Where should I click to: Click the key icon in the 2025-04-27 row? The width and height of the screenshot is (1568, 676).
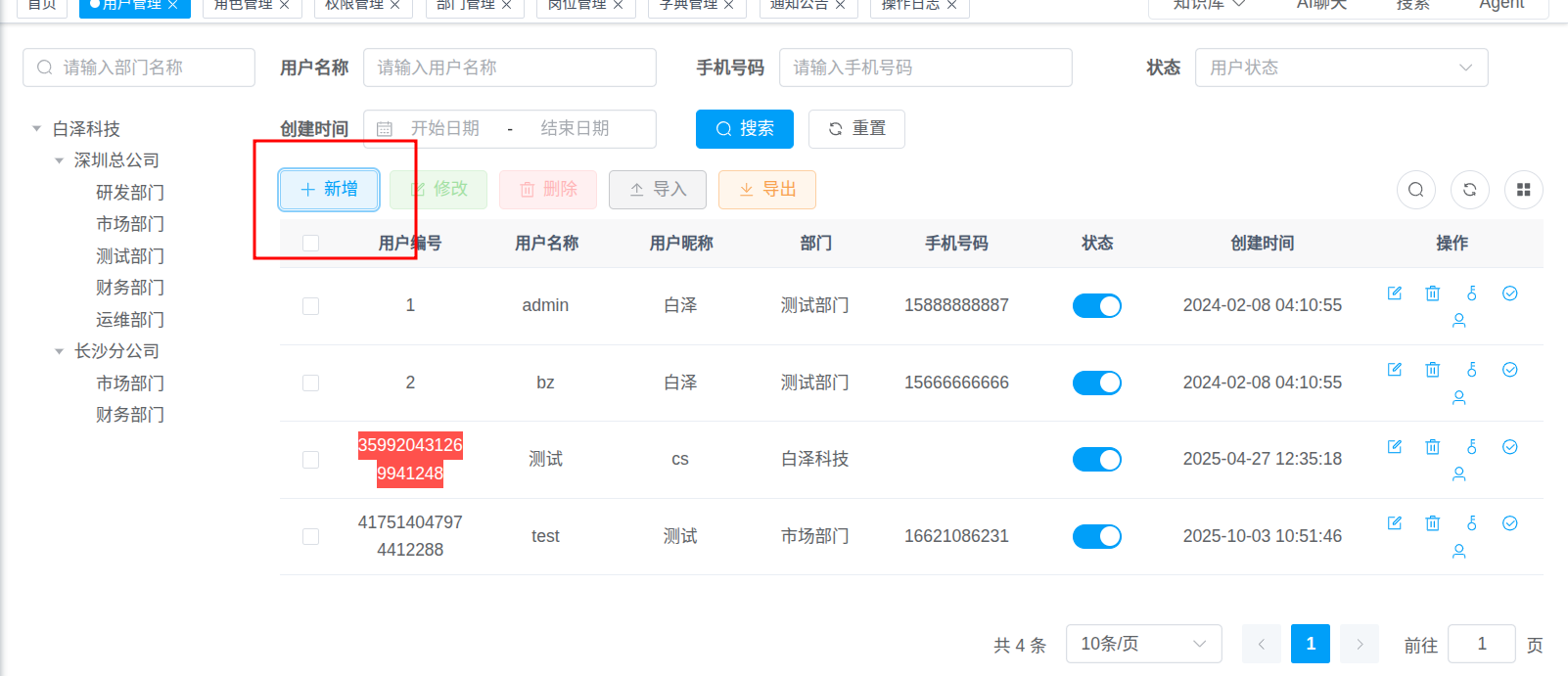(1471, 447)
